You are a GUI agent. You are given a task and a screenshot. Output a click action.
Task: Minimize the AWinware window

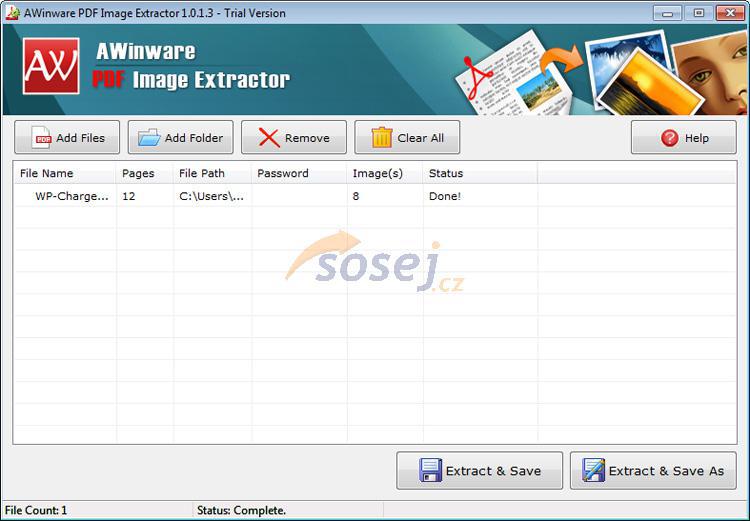[x=667, y=13]
